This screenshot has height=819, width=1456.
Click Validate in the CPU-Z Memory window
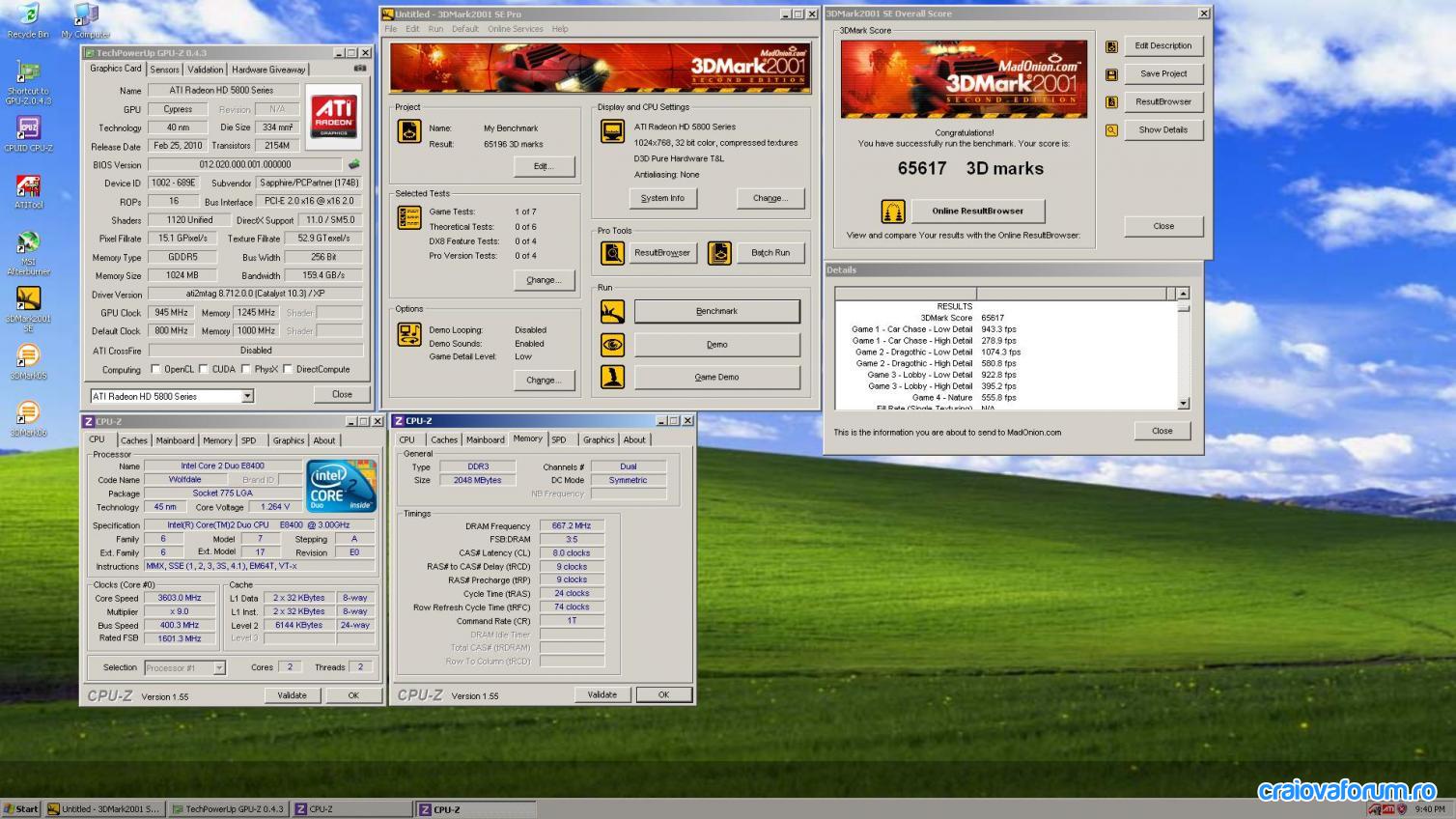tap(602, 694)
